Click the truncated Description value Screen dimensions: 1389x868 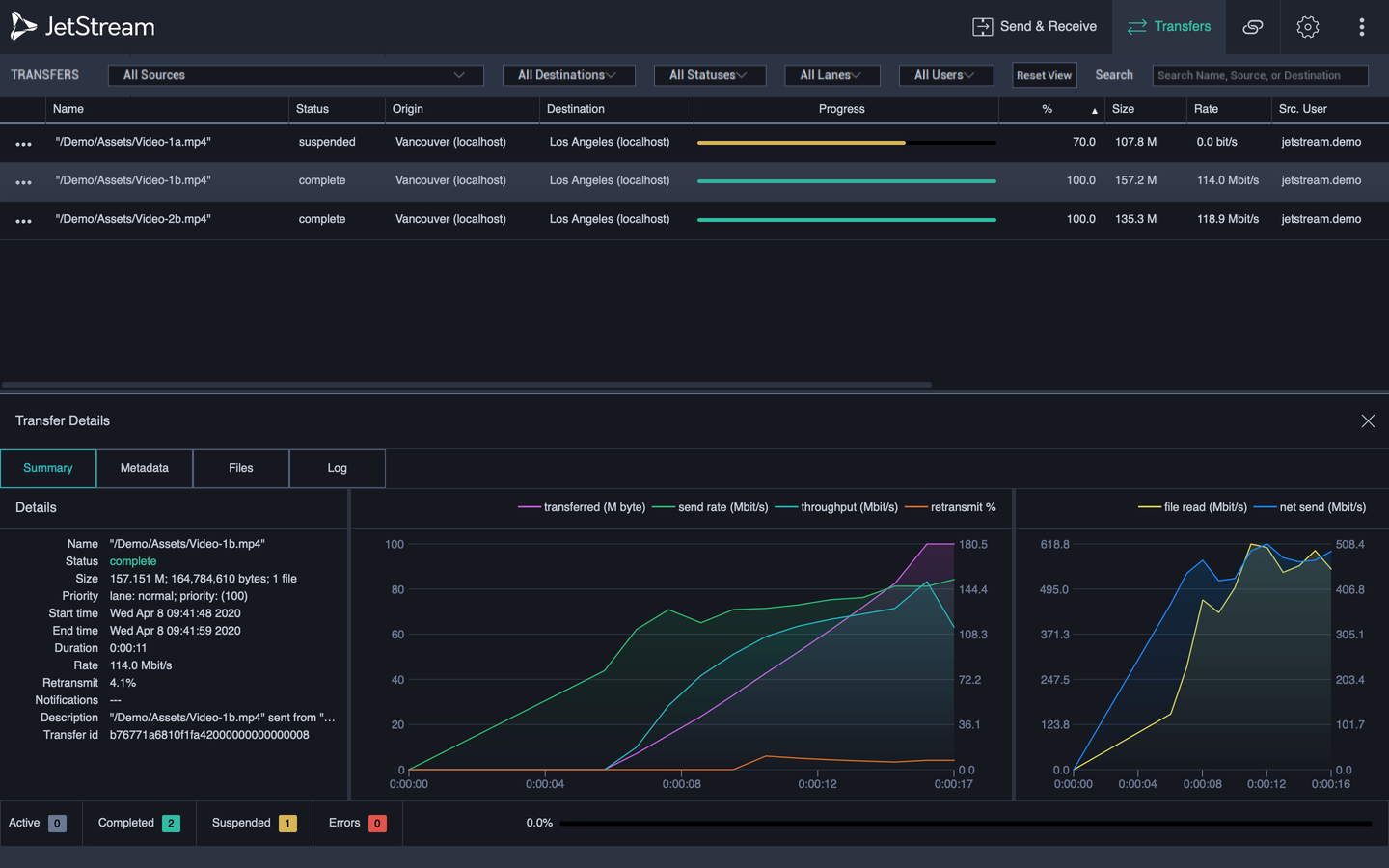click(x=223, y=718)
